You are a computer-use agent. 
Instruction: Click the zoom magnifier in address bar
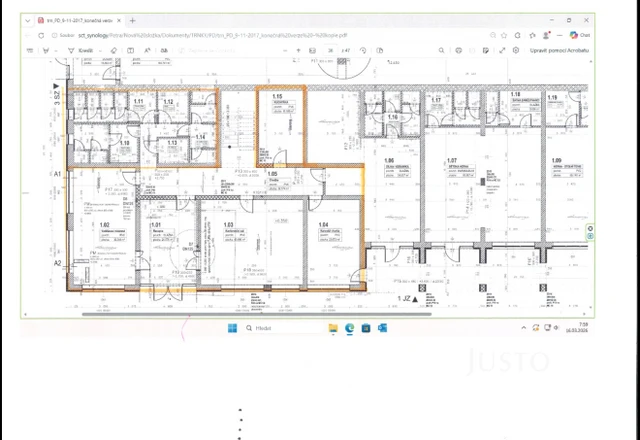493,36
